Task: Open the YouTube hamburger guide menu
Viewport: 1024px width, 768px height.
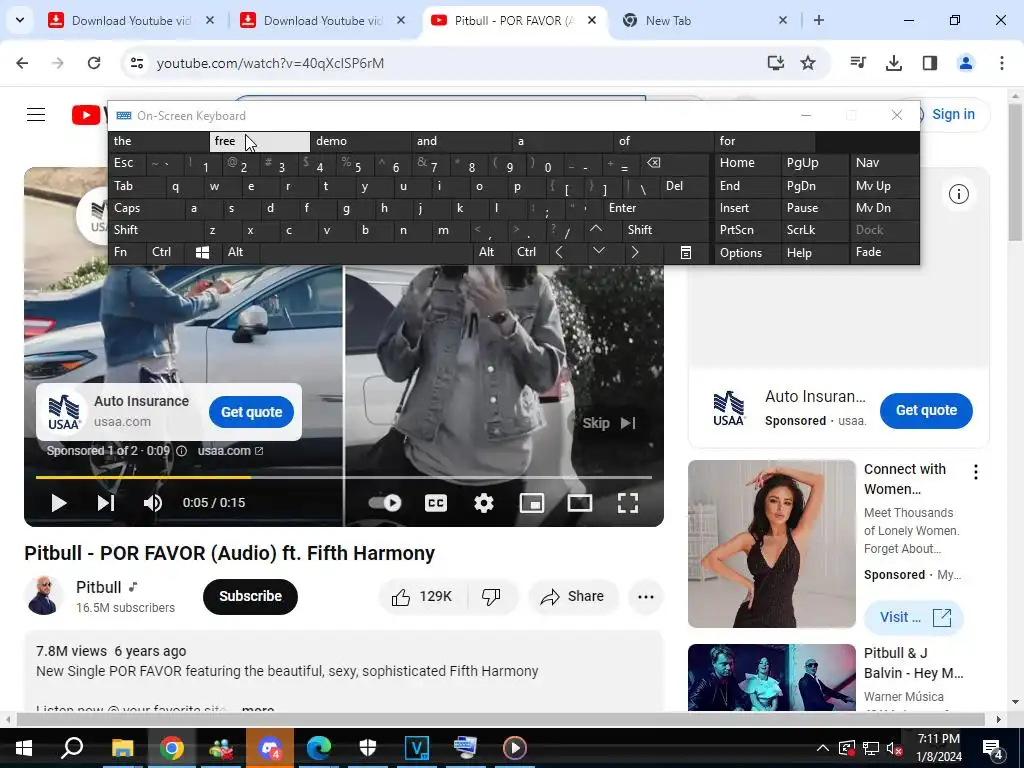Action: pyautogui.click(x=36, y=115)
